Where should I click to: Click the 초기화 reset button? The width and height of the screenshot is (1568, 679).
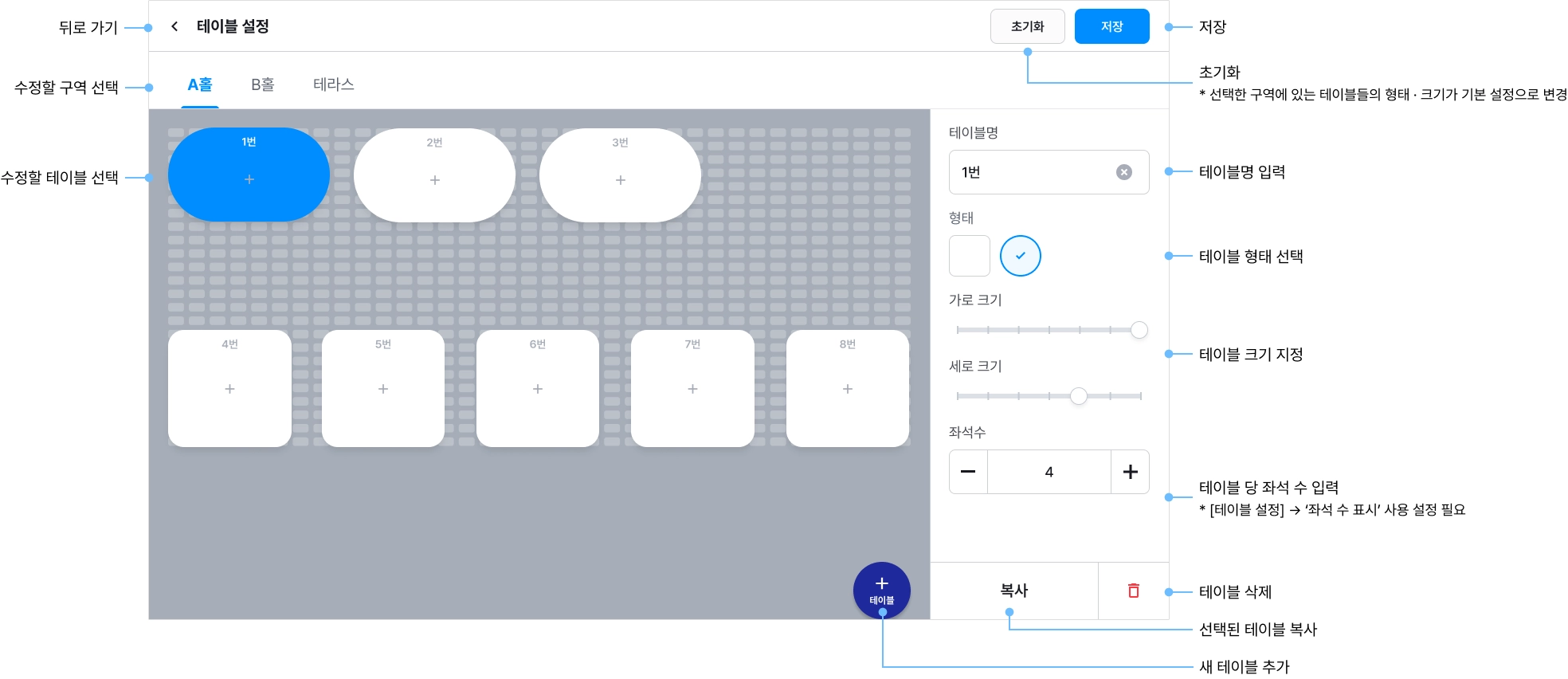1027,26
